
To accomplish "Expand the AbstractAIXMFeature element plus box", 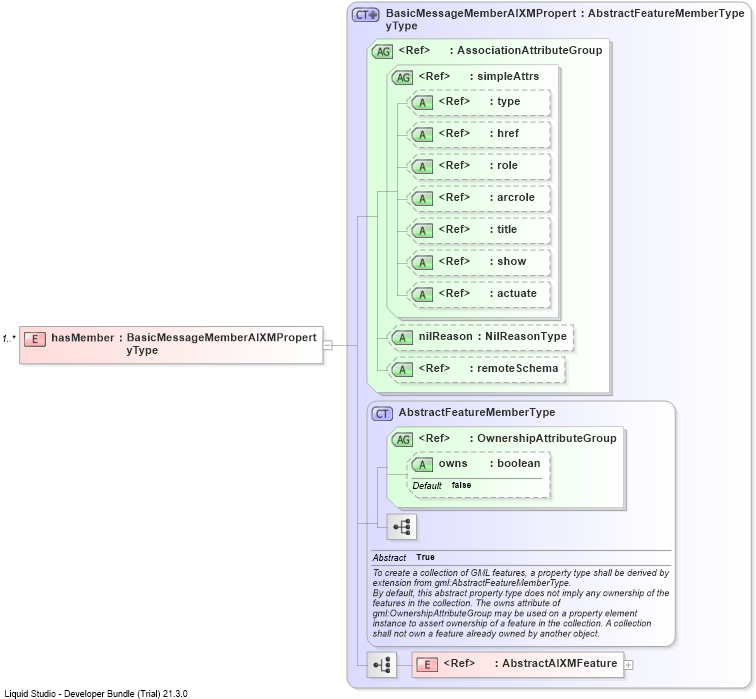I will (628, 665).
